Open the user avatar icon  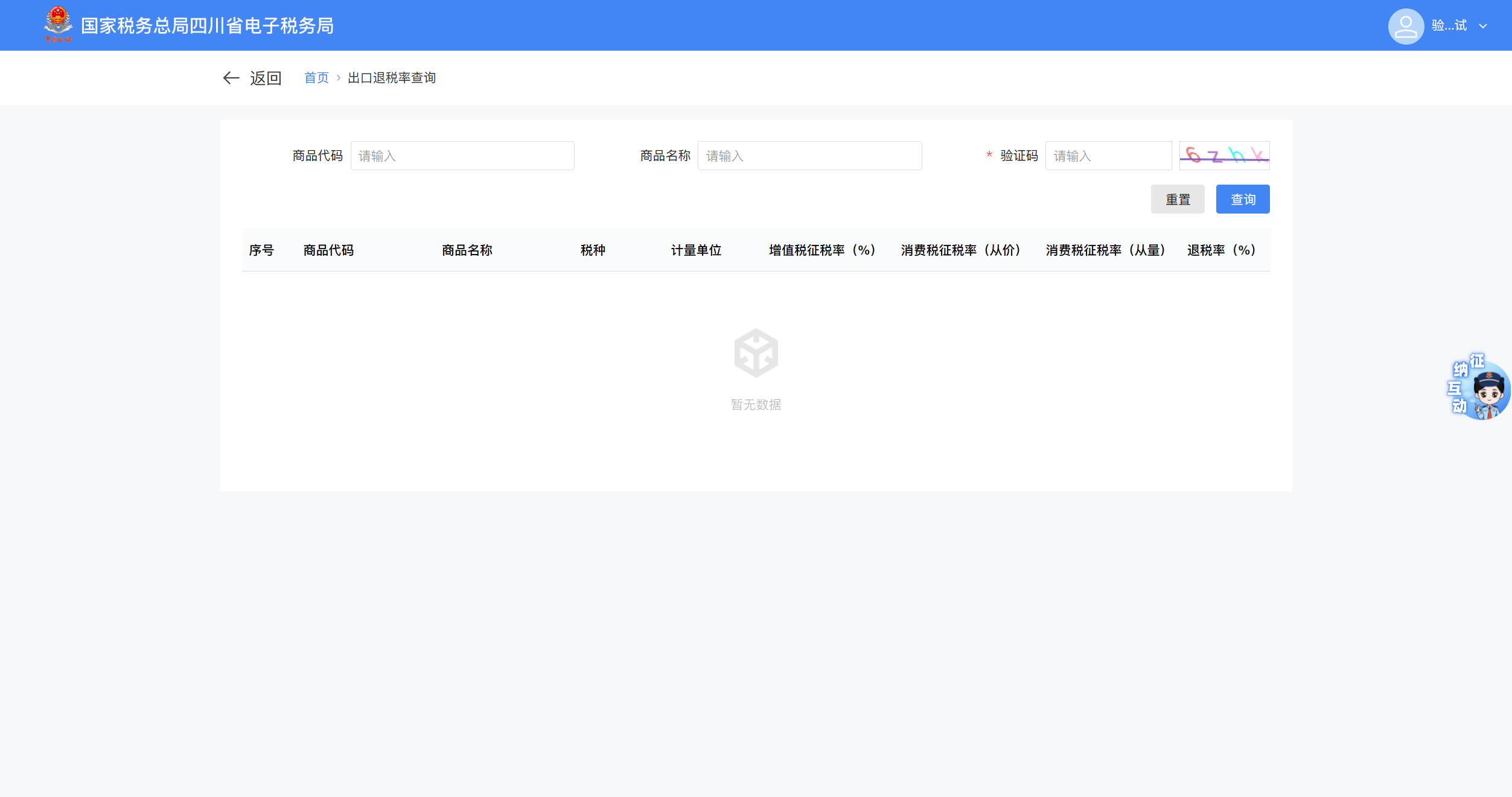pos(1406,26)
